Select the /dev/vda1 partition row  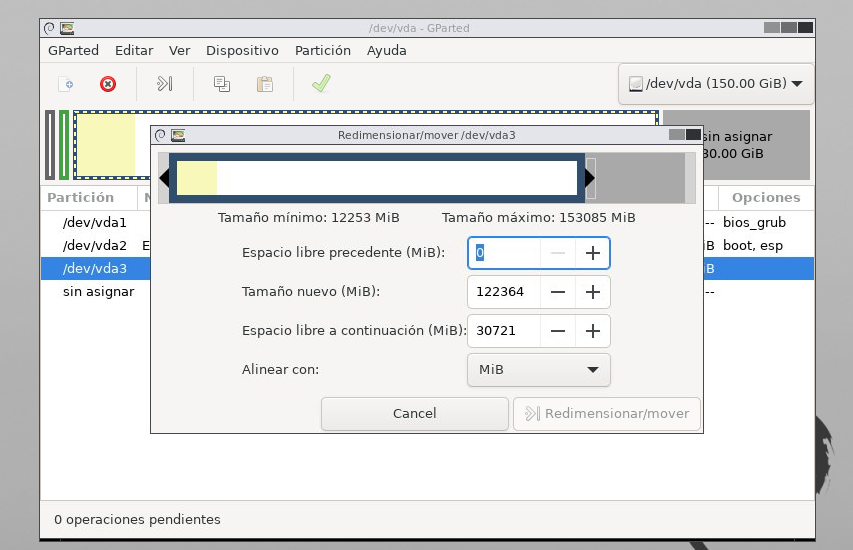(x=94, y=221)
